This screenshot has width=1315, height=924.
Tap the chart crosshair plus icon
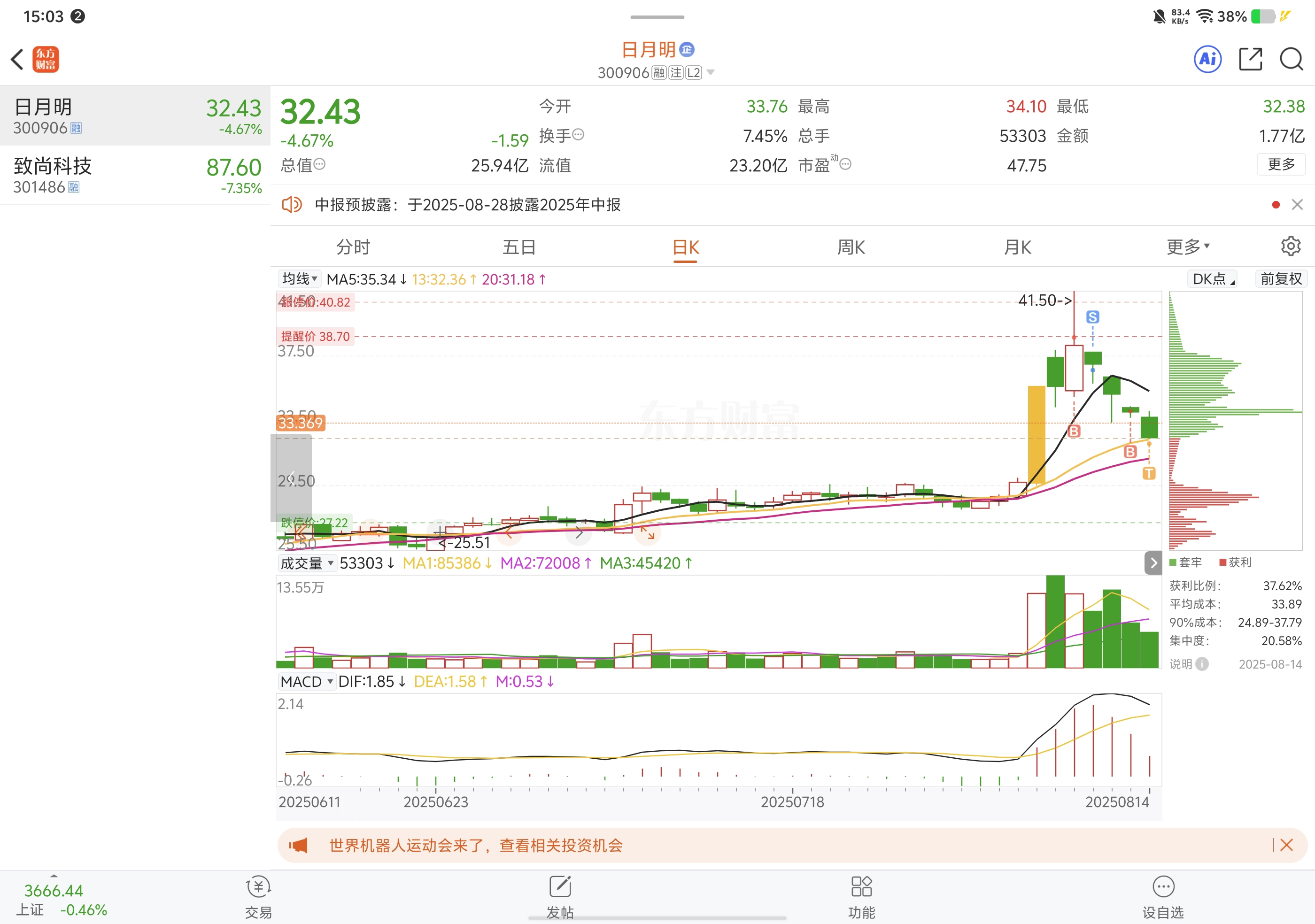(440, 532)
